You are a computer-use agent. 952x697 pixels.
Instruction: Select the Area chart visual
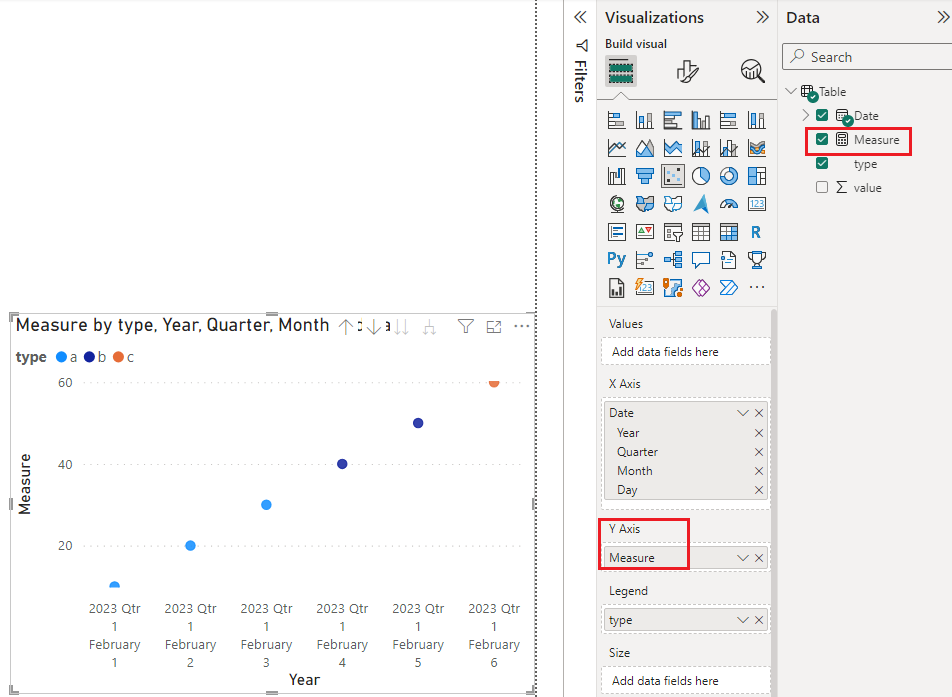tap(644, 148)
